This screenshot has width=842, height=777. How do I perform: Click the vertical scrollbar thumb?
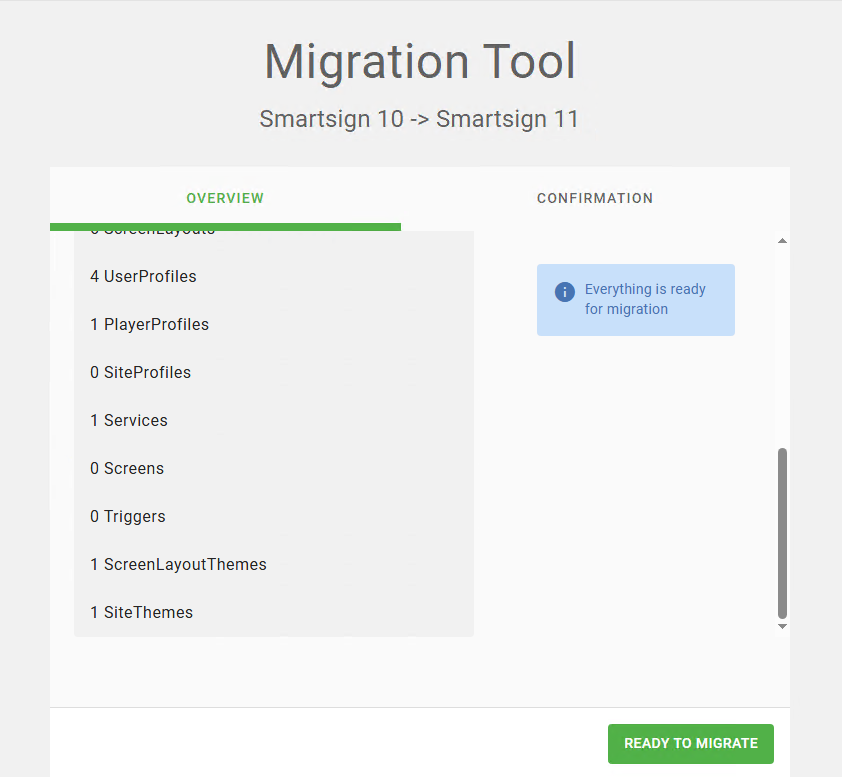(782, 534)
